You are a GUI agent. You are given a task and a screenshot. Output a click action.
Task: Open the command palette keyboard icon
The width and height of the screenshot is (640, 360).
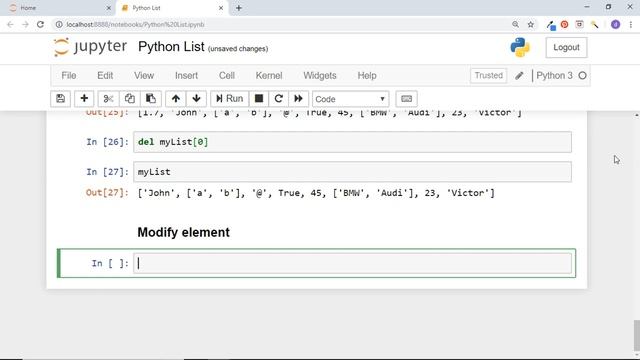(407, 99)
